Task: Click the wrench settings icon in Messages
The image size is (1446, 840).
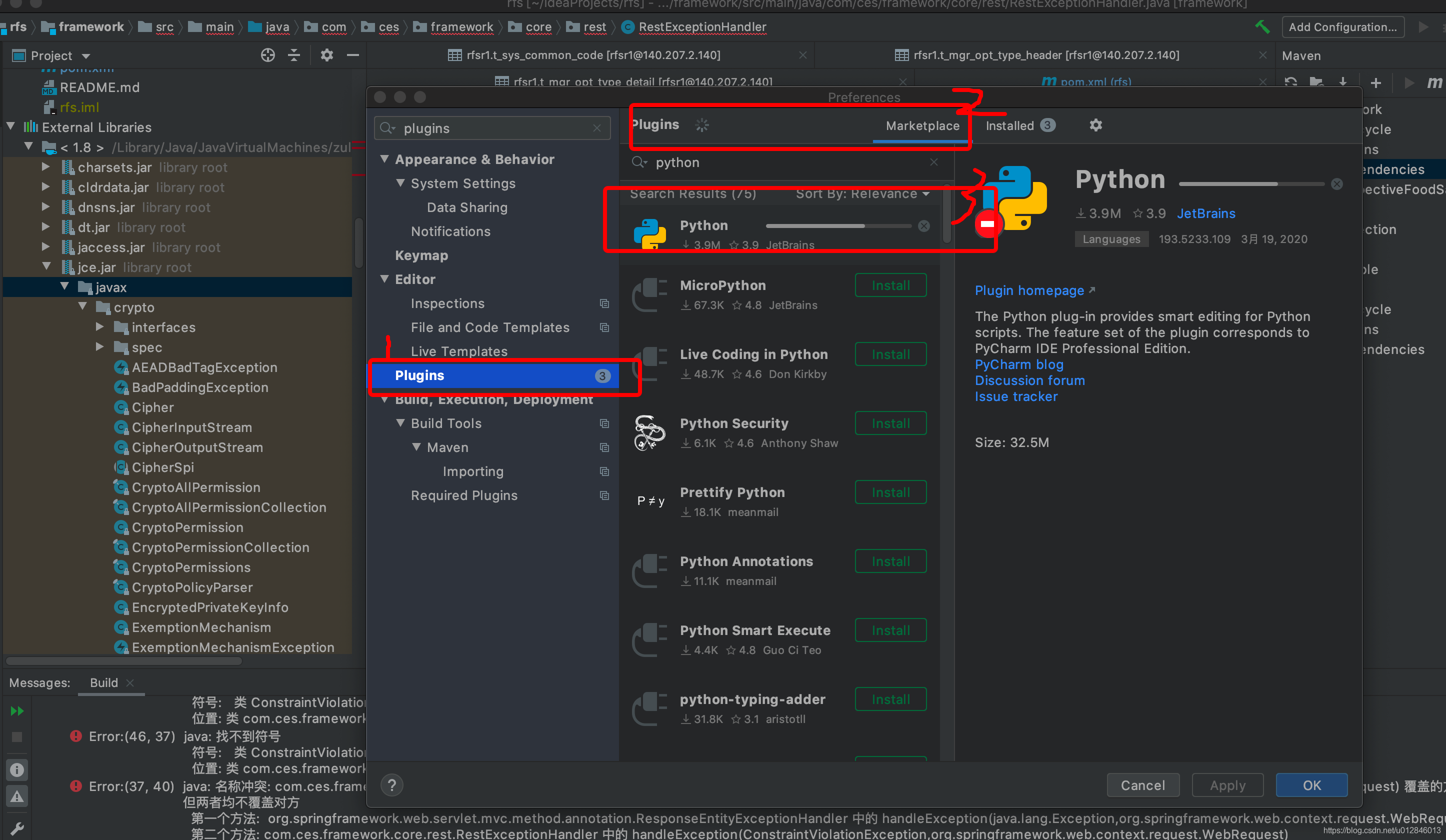Action: click(x=17, y=828)
